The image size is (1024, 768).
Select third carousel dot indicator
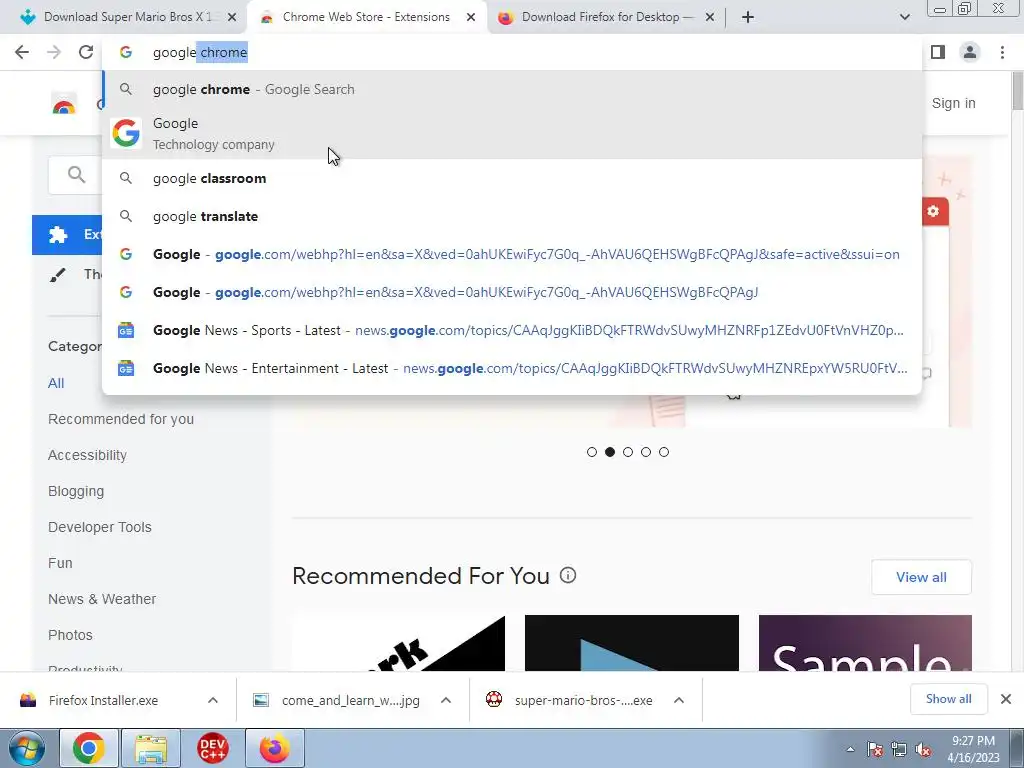pyautogui.click(x=628, y=452)
